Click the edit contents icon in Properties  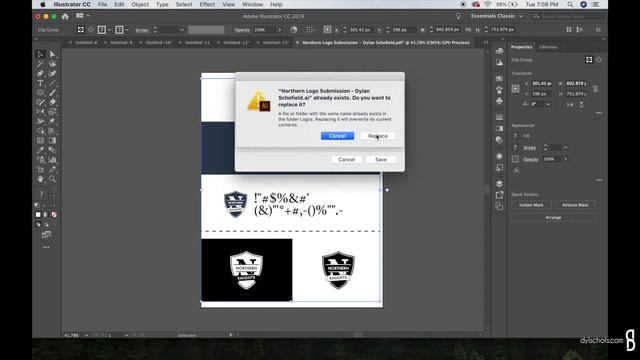tap(599, 60)
